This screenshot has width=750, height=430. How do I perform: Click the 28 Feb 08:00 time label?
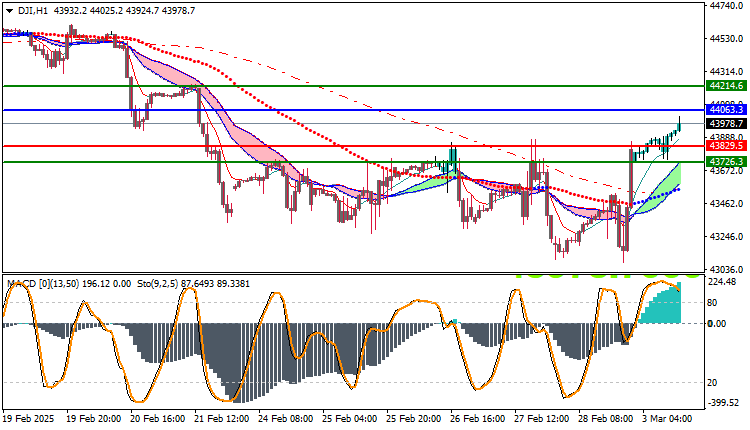coord(607,419)
